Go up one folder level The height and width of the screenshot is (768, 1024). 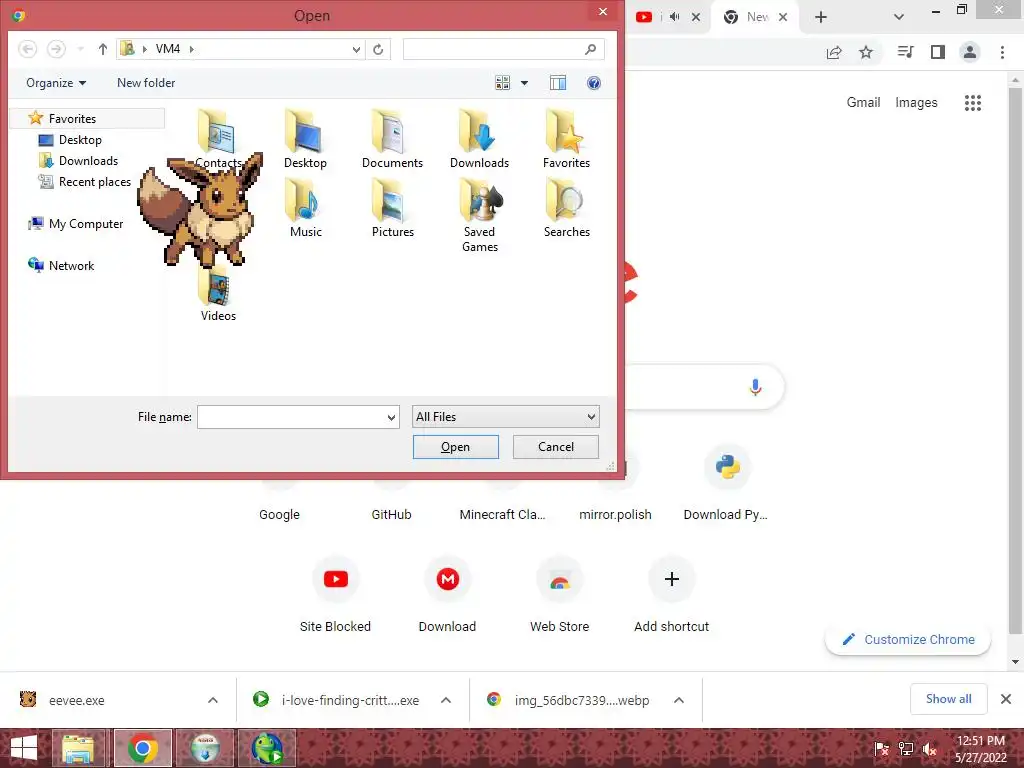click(103, 49)
